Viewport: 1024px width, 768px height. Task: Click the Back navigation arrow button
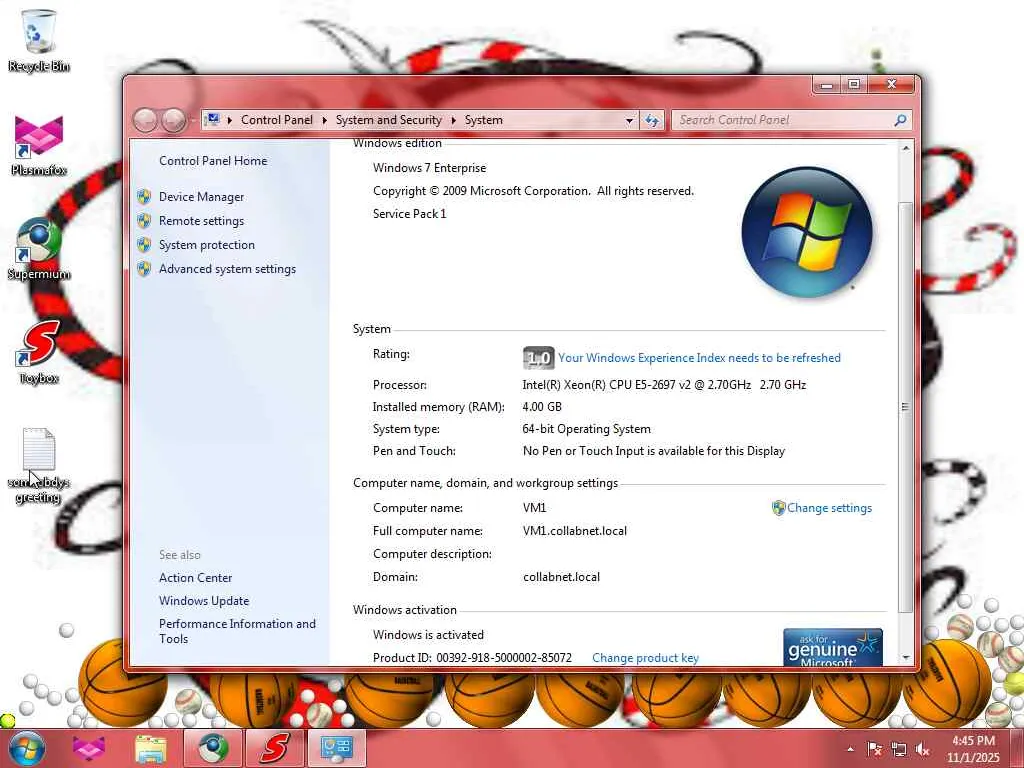coord(145,120)
